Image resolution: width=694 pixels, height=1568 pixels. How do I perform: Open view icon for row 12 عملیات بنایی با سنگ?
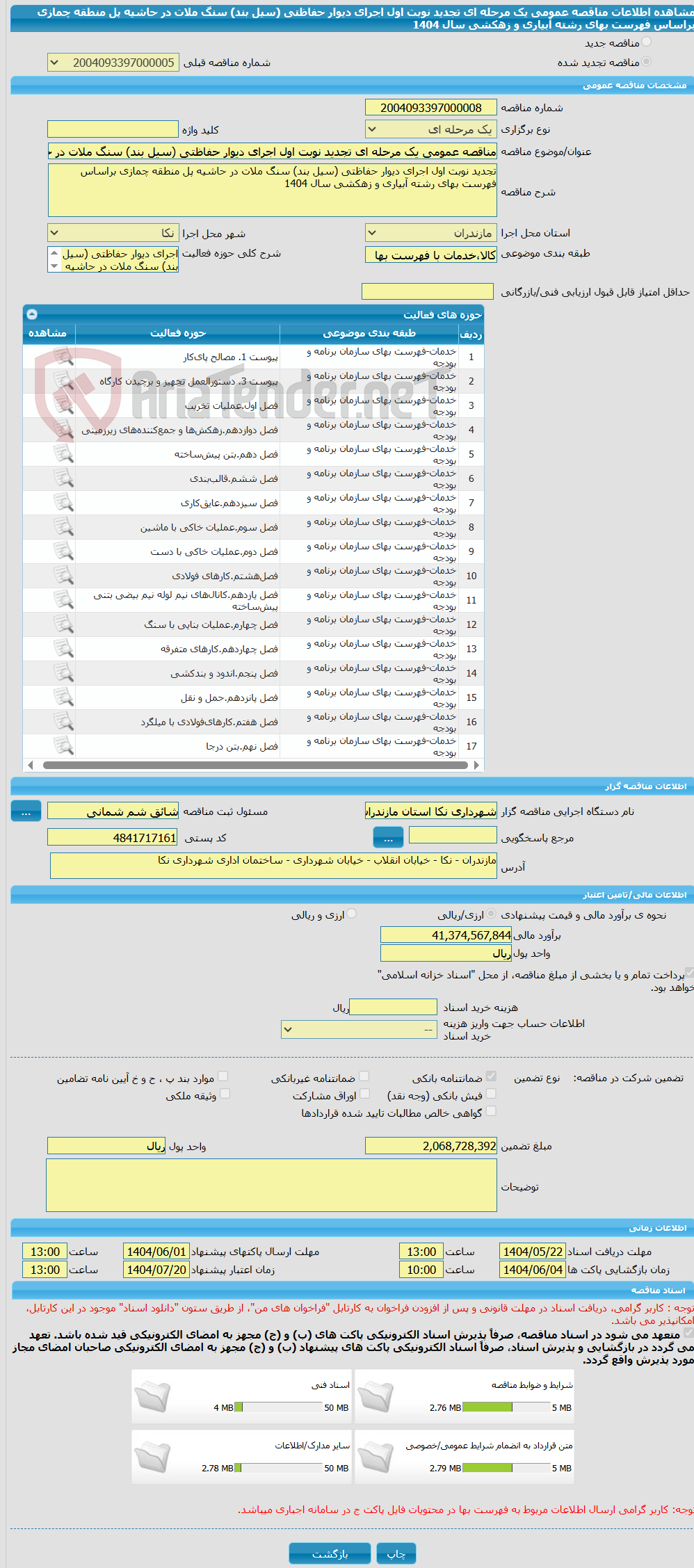[63, 624]
